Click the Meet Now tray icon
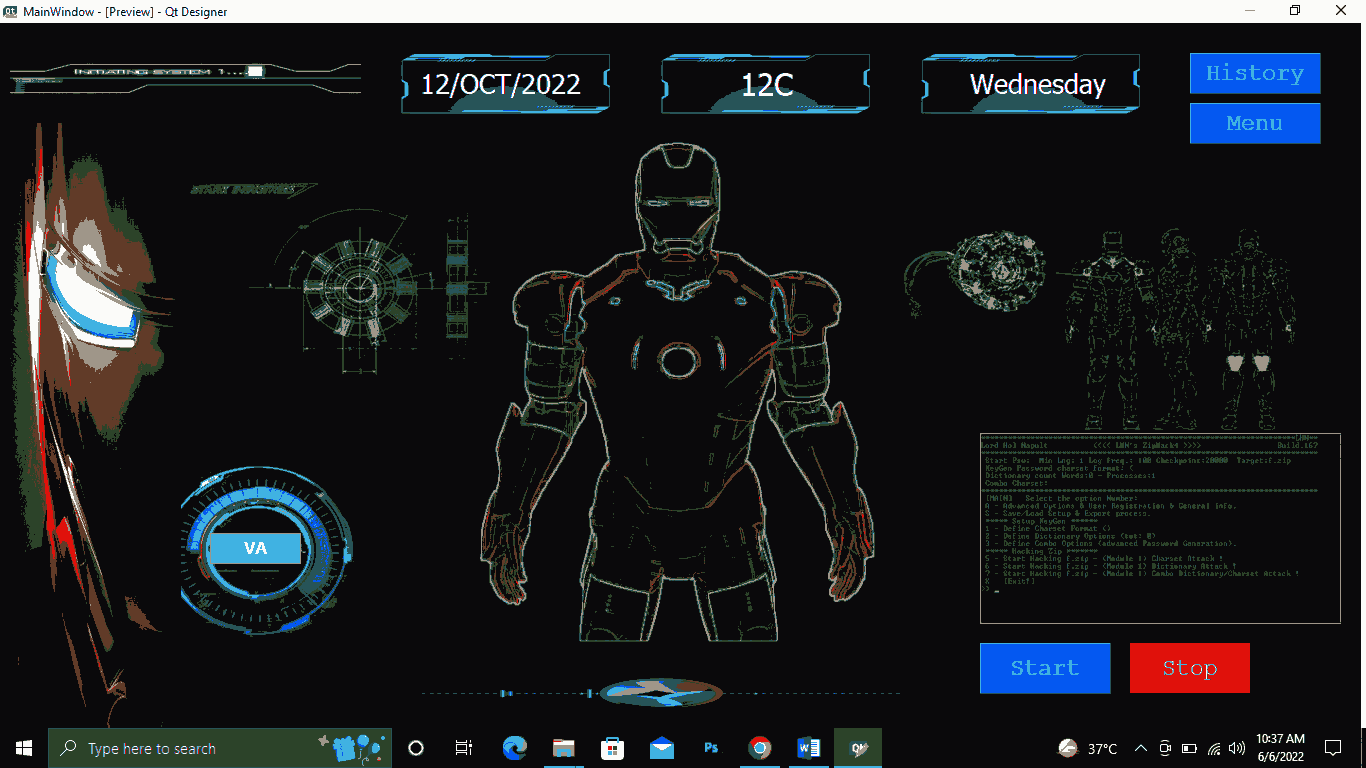The width and height of the screenshot is (1366, 768). pos(1165,748)
